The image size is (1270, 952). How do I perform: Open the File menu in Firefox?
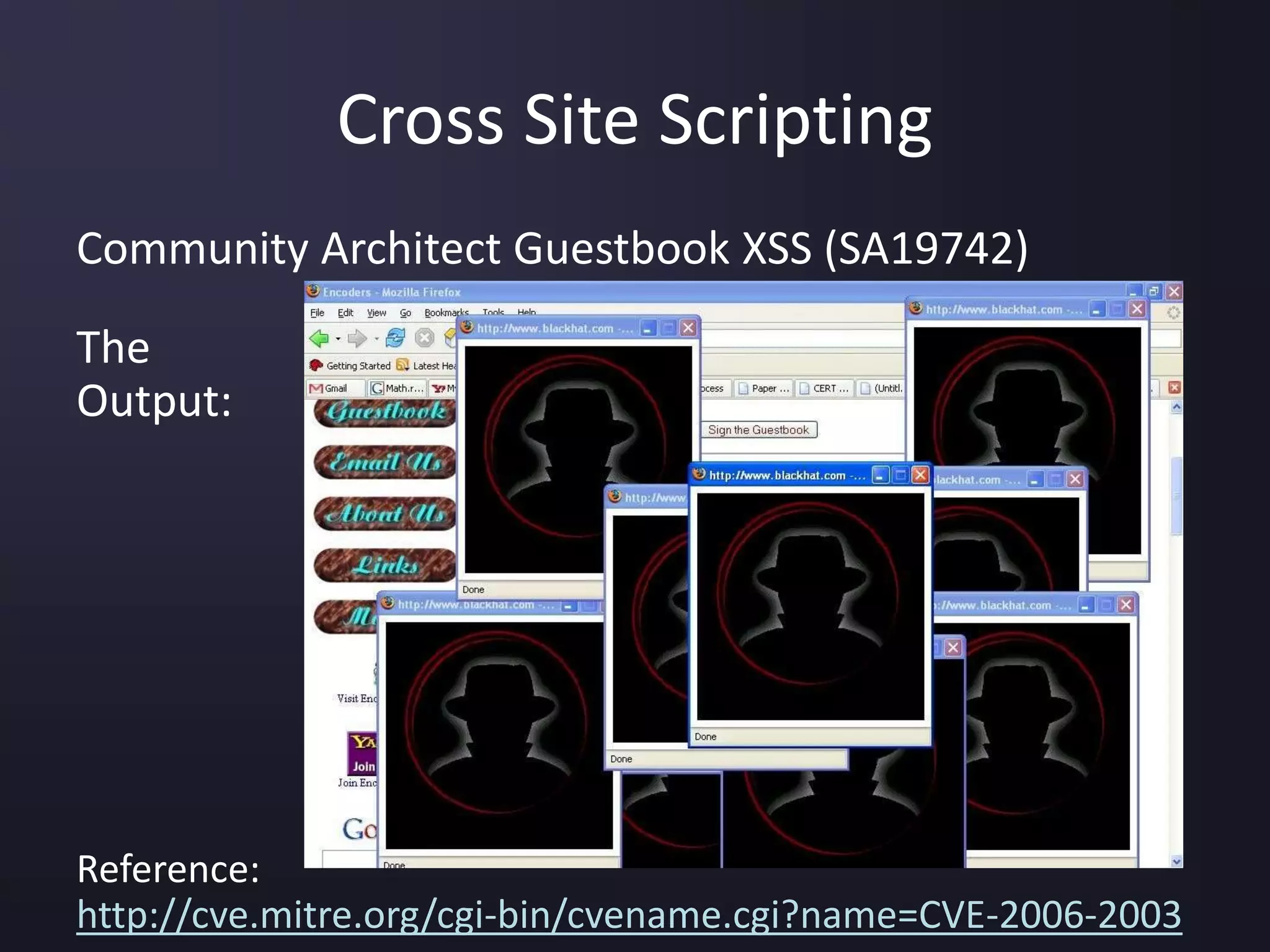coord(317,313)
